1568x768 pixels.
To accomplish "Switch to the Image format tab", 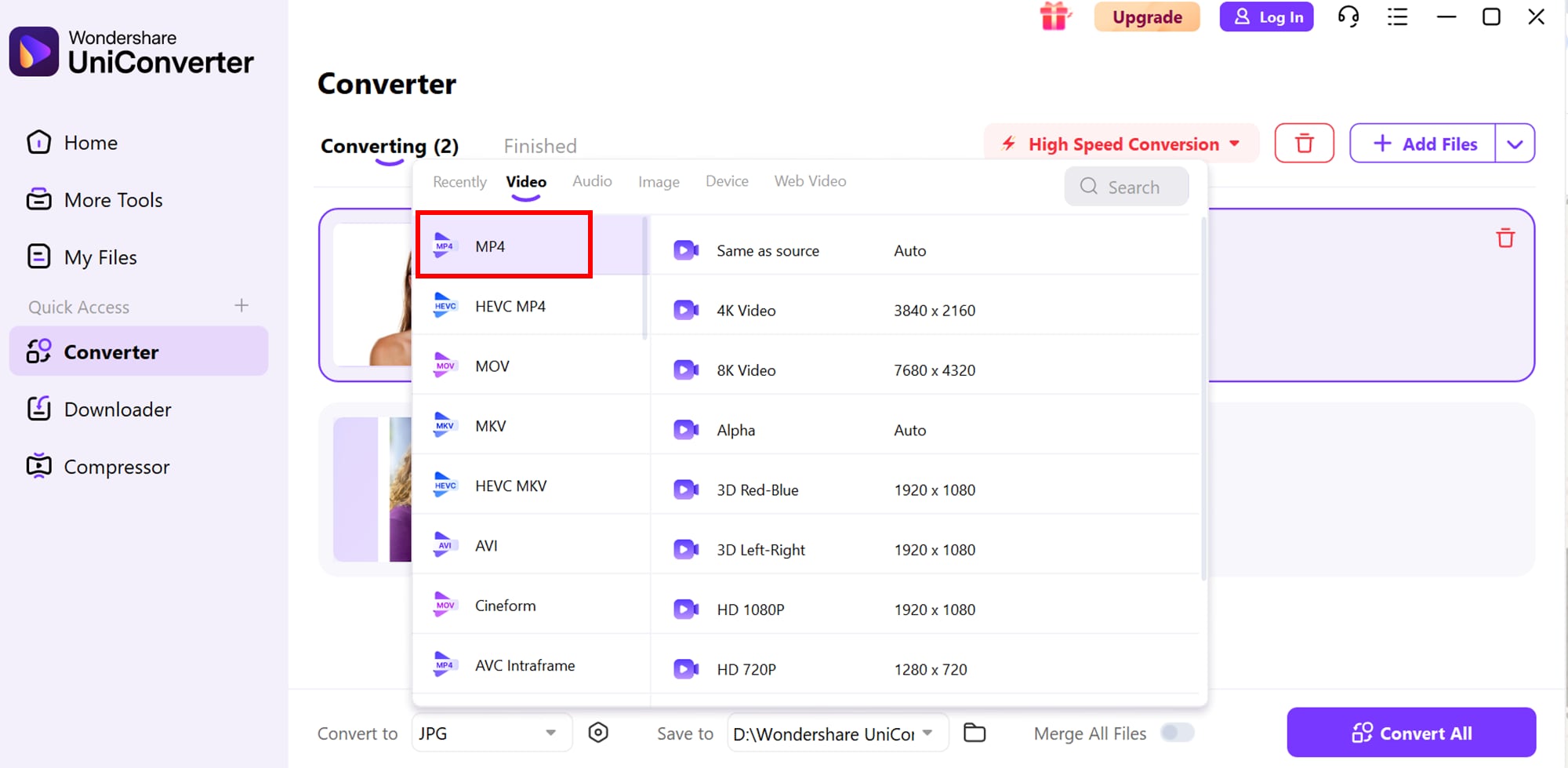I will pyautogui.click(x=659, y=182).
